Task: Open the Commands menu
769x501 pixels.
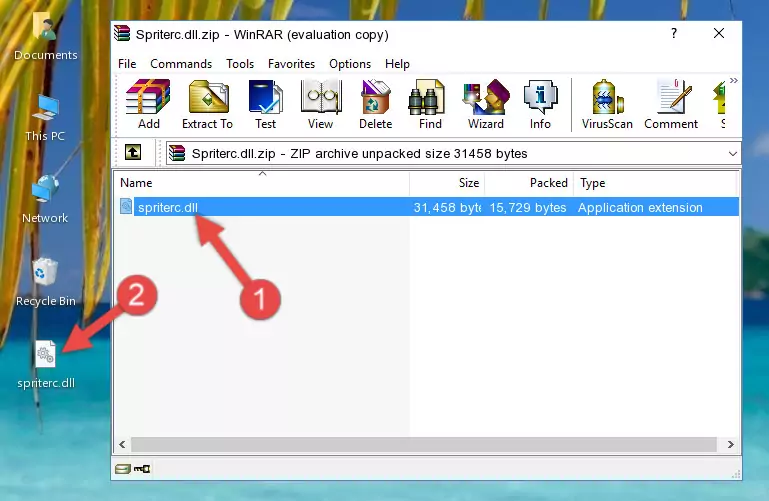Action: pos(181,64)
